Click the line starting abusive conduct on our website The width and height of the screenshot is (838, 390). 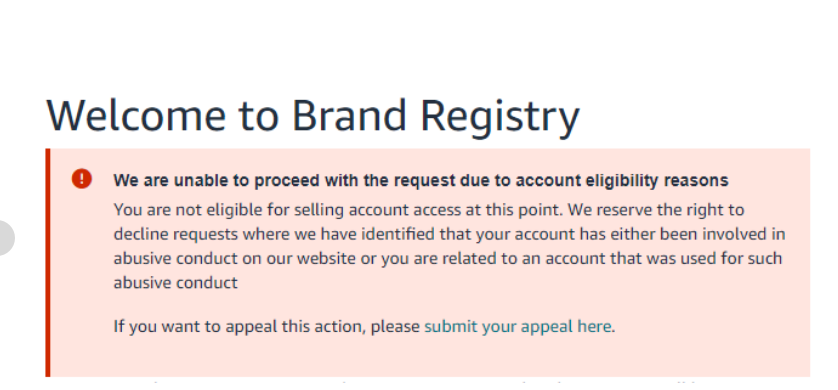447,259
